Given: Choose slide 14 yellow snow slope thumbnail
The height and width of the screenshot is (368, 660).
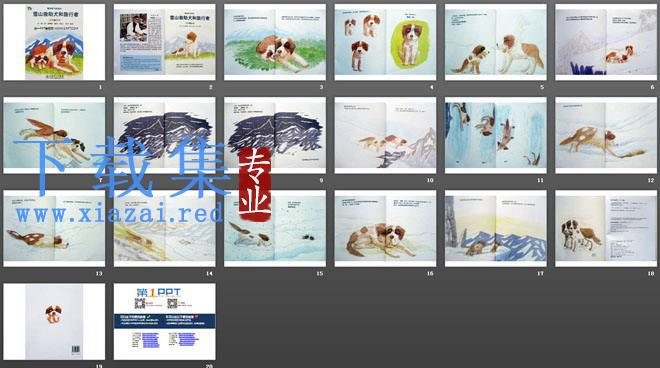Looking at the screenshot, I should (x=165, y=229).
